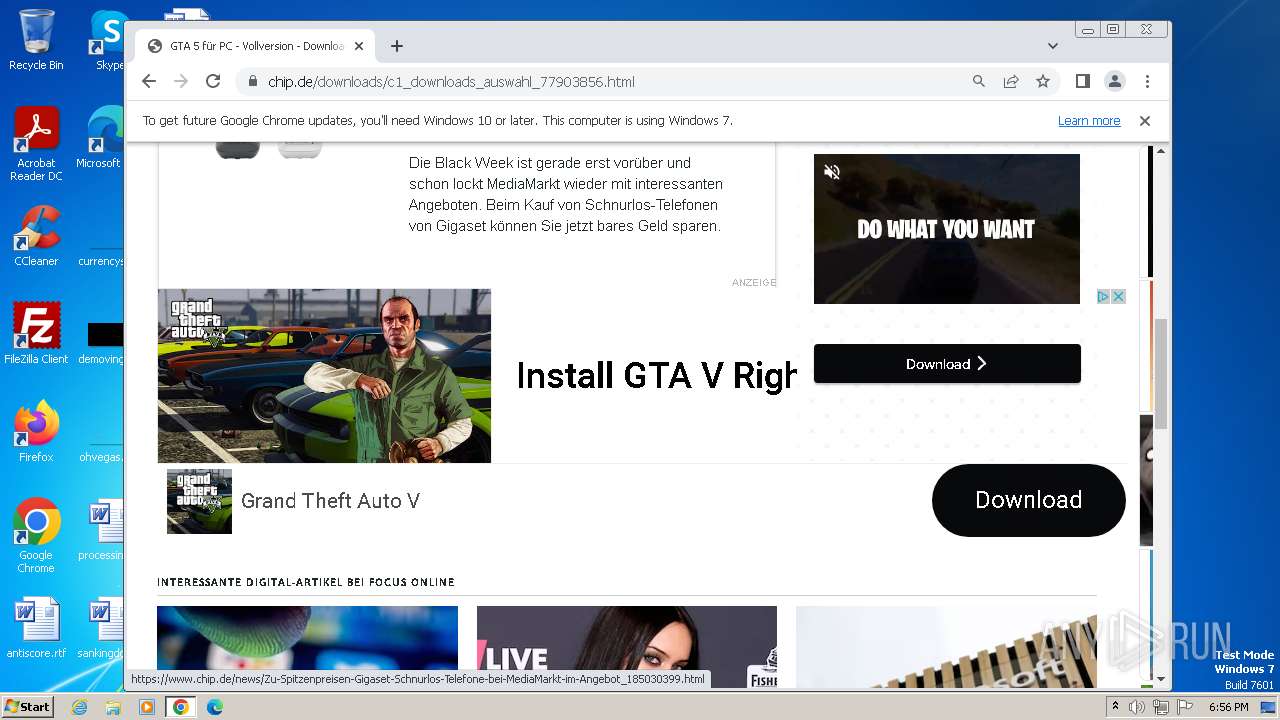Open Windows Media Player taskbar icon
This screenshot has height=720, width=1280.
coord(147,707)
